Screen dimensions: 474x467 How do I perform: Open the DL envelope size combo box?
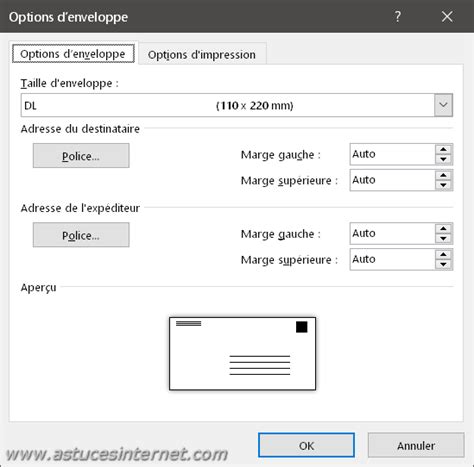click(x=237, y=105)
